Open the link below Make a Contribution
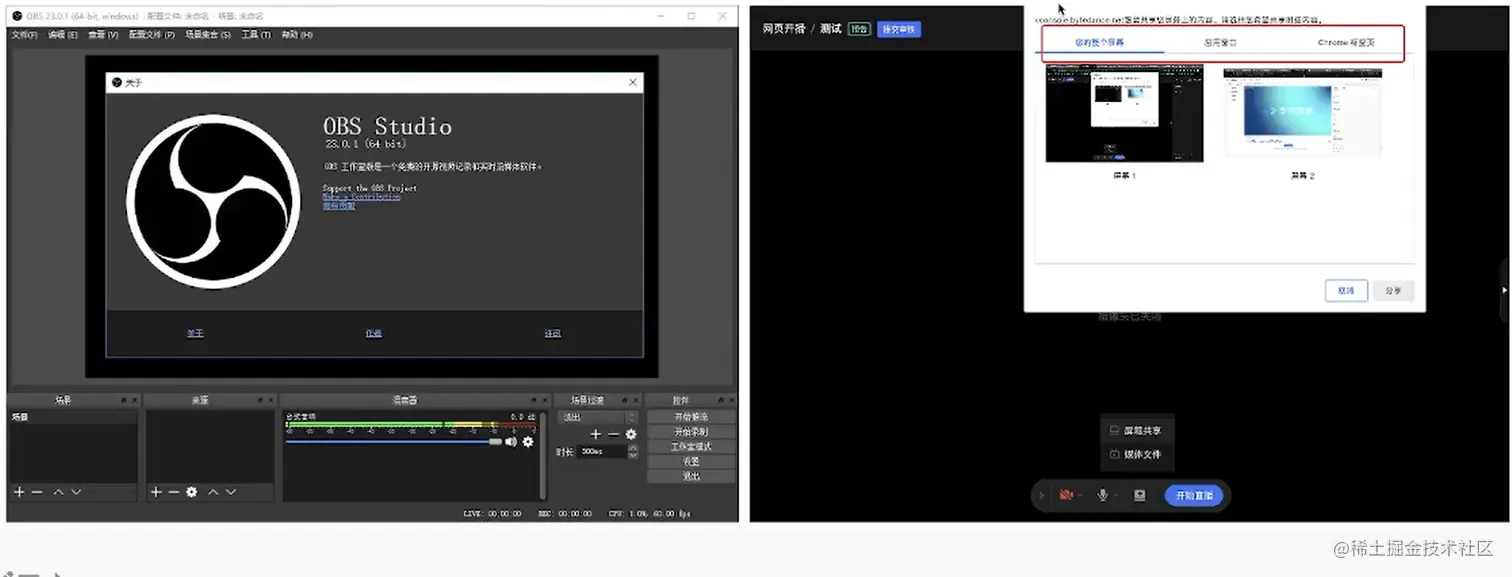This screenshot has width=1512, height=577. click(x=339, y=206)
